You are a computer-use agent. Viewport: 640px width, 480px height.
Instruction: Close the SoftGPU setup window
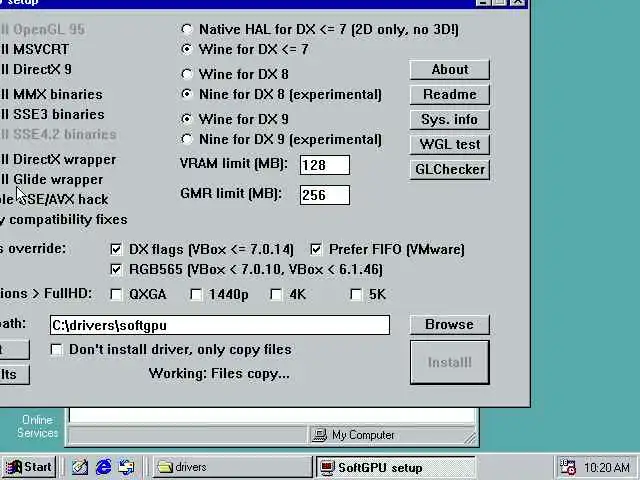click(518, 2)
